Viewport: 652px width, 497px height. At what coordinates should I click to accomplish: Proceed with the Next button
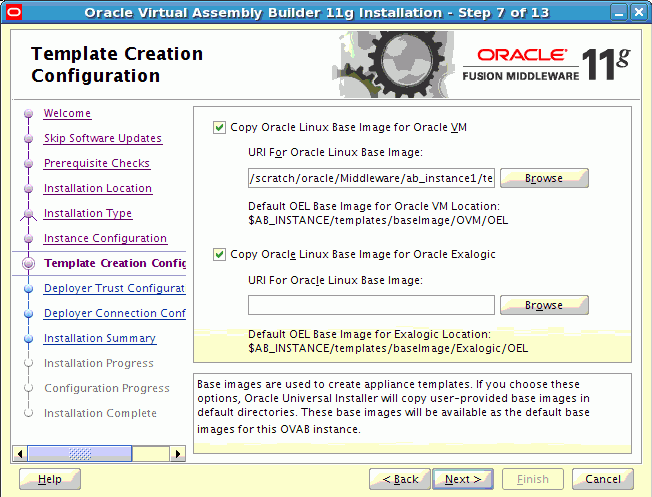tap(463, 480)
